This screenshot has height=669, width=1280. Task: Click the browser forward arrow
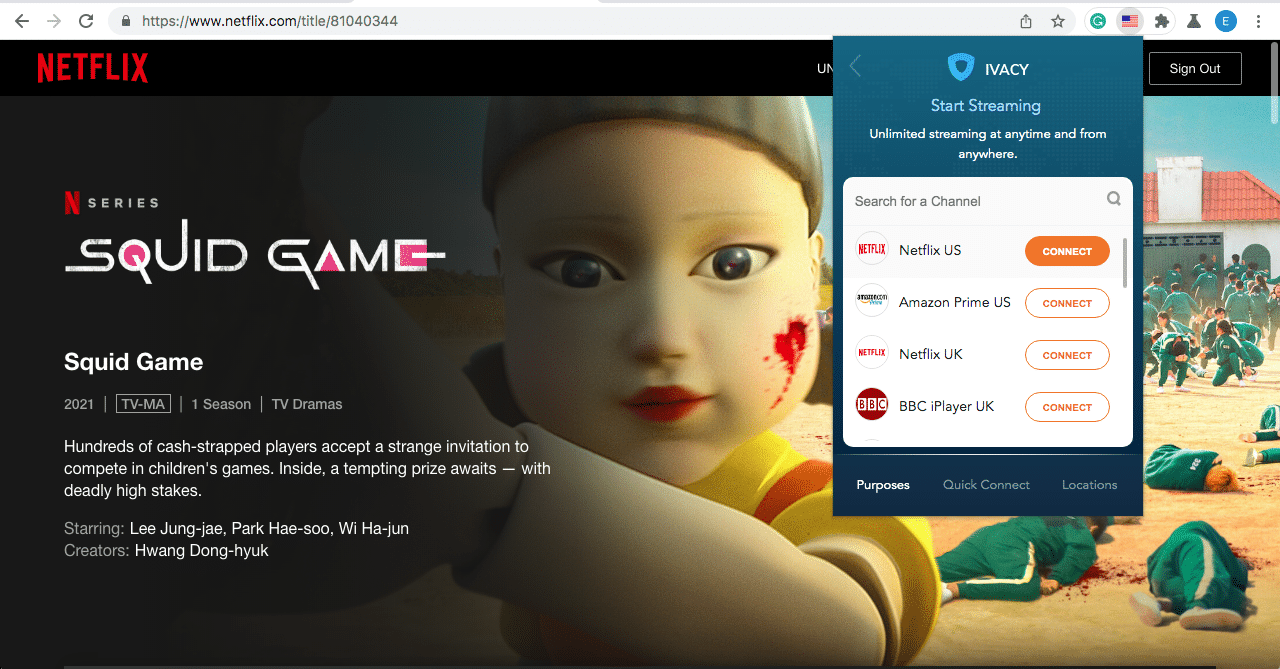tap(54, 21)
